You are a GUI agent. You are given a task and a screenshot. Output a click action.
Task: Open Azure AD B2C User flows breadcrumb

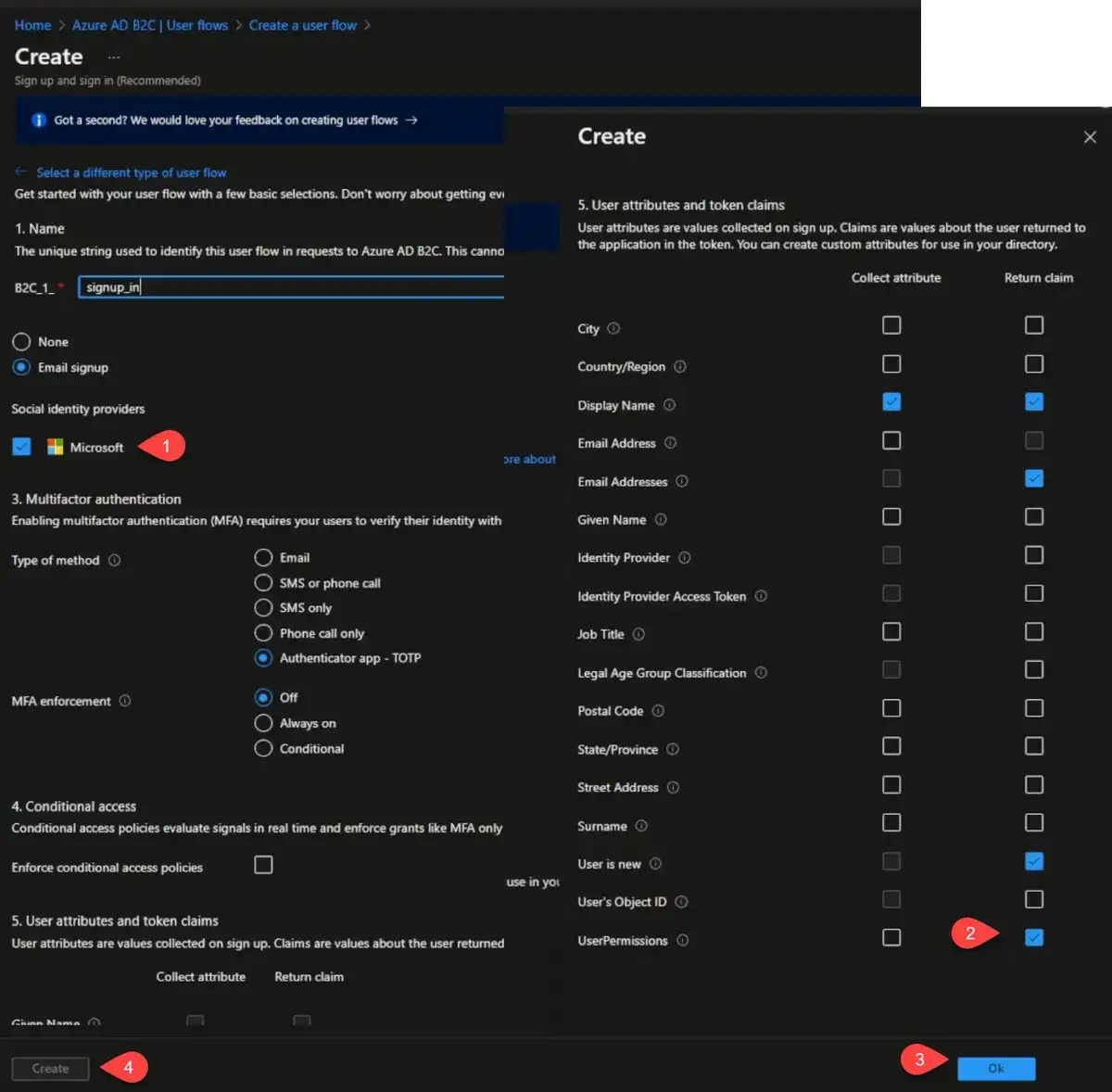pyautogui.click(x=150, y=25)
